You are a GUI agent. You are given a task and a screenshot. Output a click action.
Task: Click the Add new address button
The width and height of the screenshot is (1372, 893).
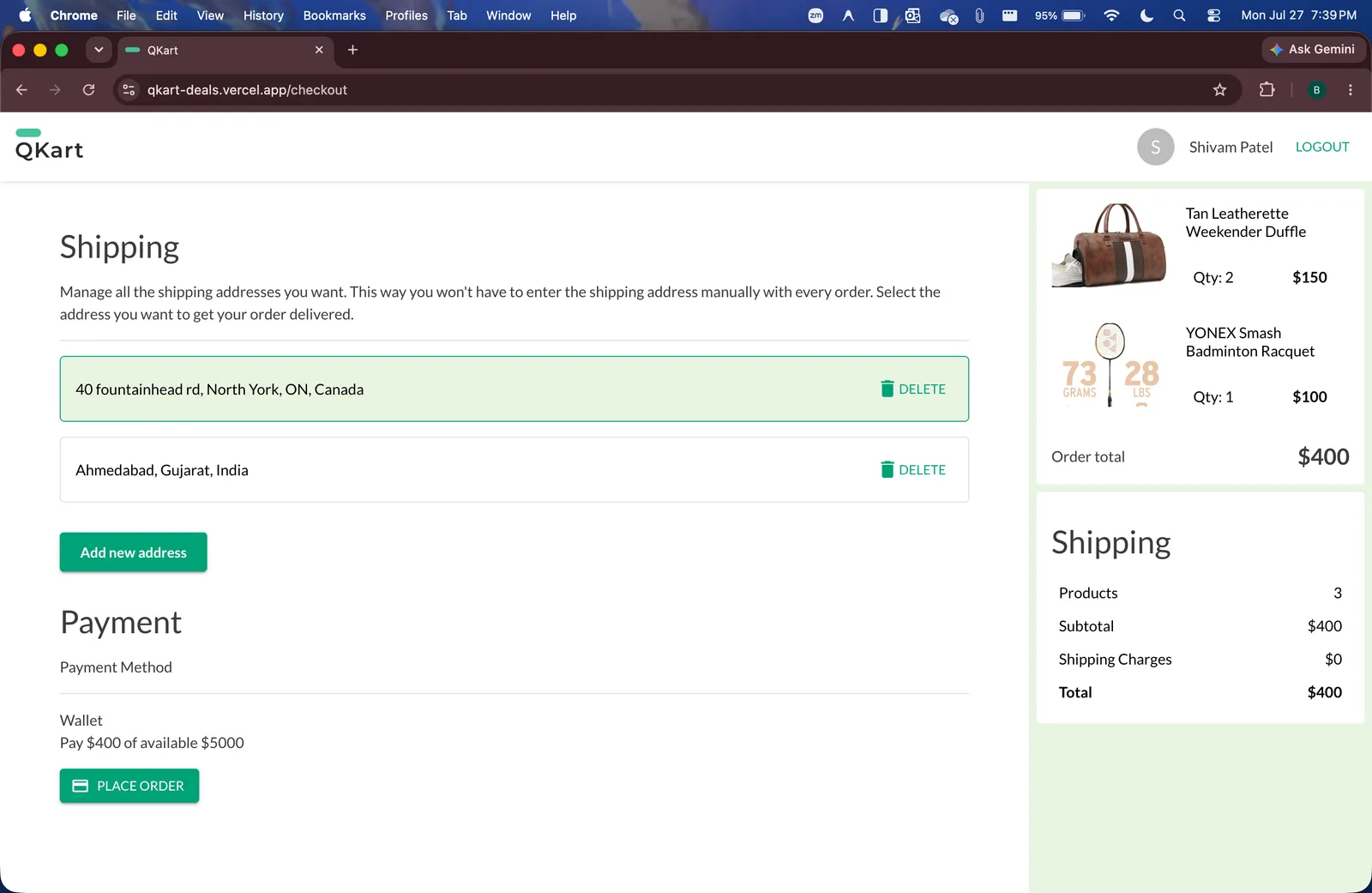click(x=134, y=552)
